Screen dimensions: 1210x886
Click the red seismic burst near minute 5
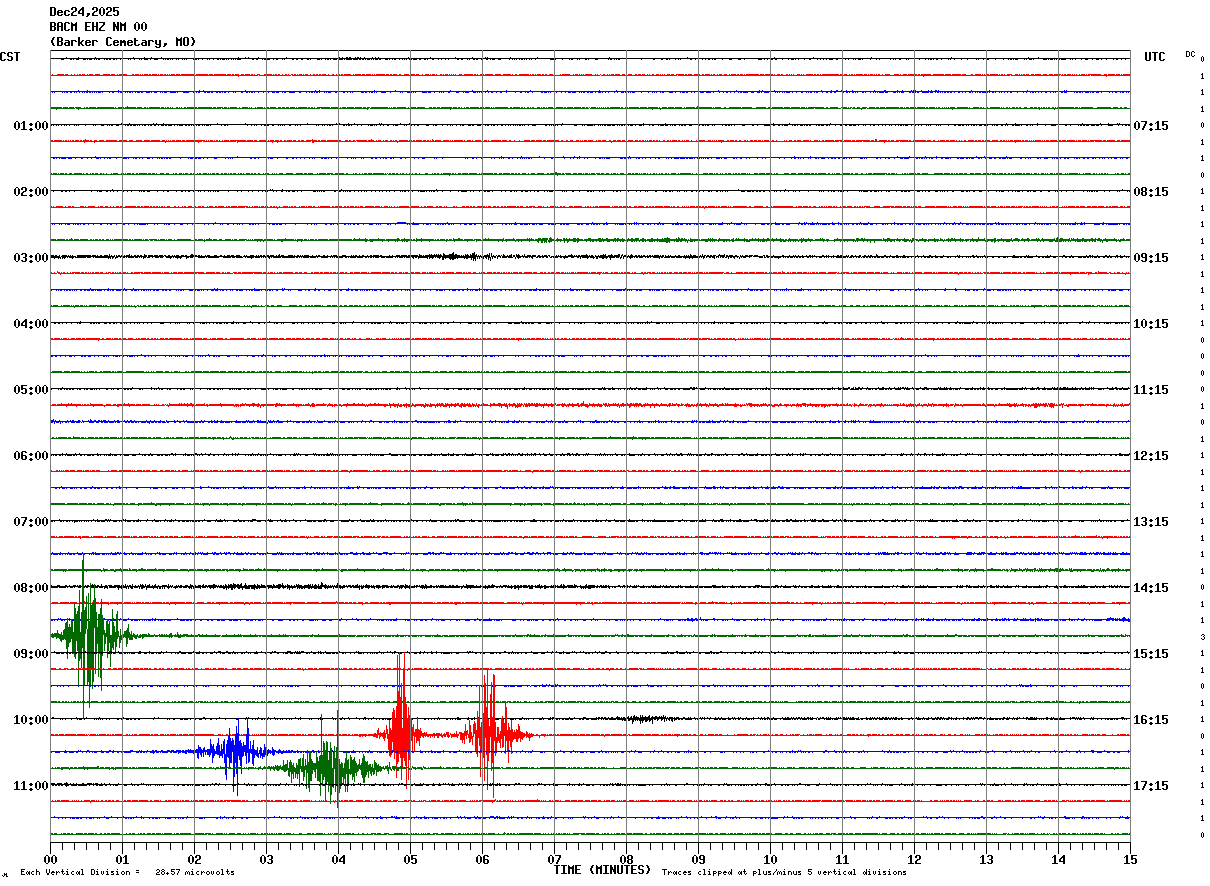pyautogui.click(x=401, y=735)
